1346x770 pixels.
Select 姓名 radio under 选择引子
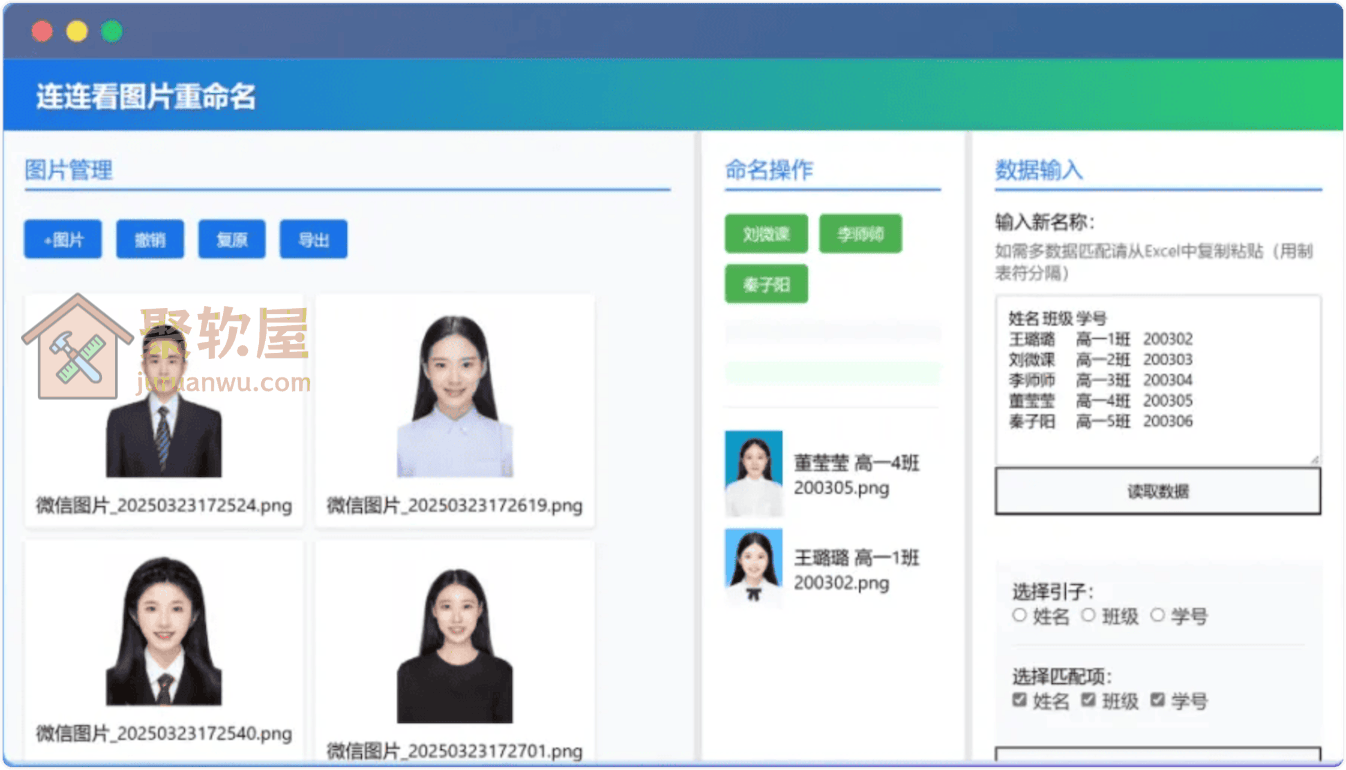[x=1020, y=615]
